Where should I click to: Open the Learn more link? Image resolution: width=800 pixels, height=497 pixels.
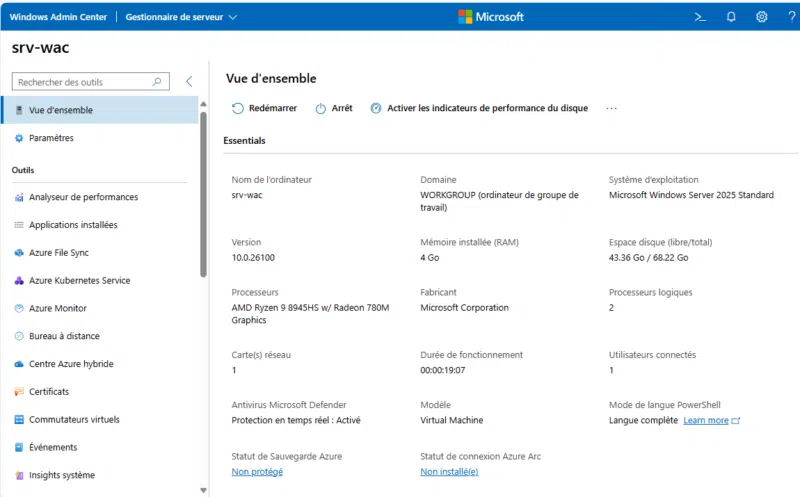[x=706, y=420]
